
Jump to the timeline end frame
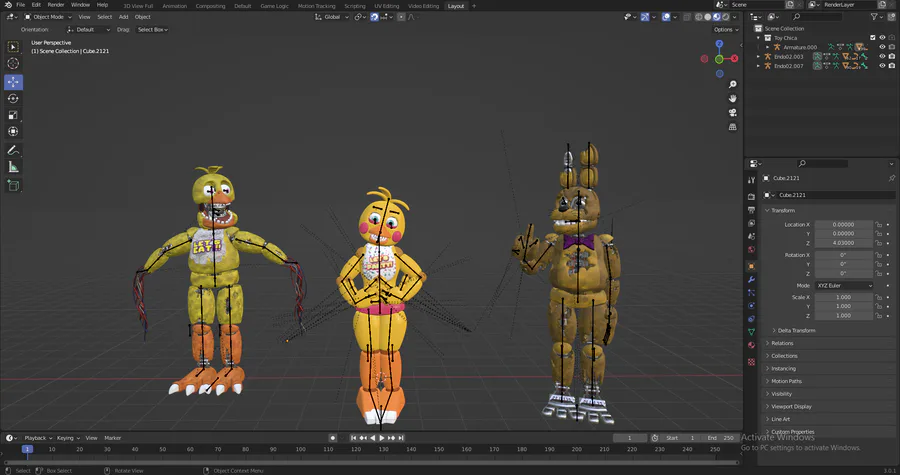401,438
